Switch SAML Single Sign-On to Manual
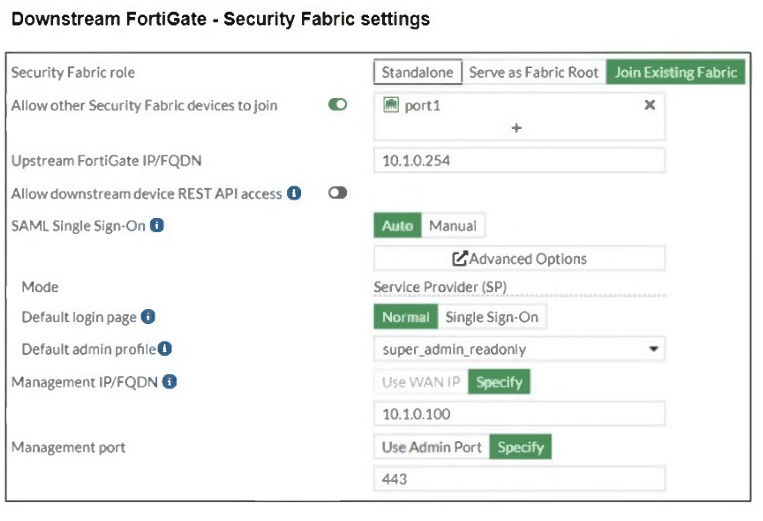763x521 pixels. [x=452, y=226]
